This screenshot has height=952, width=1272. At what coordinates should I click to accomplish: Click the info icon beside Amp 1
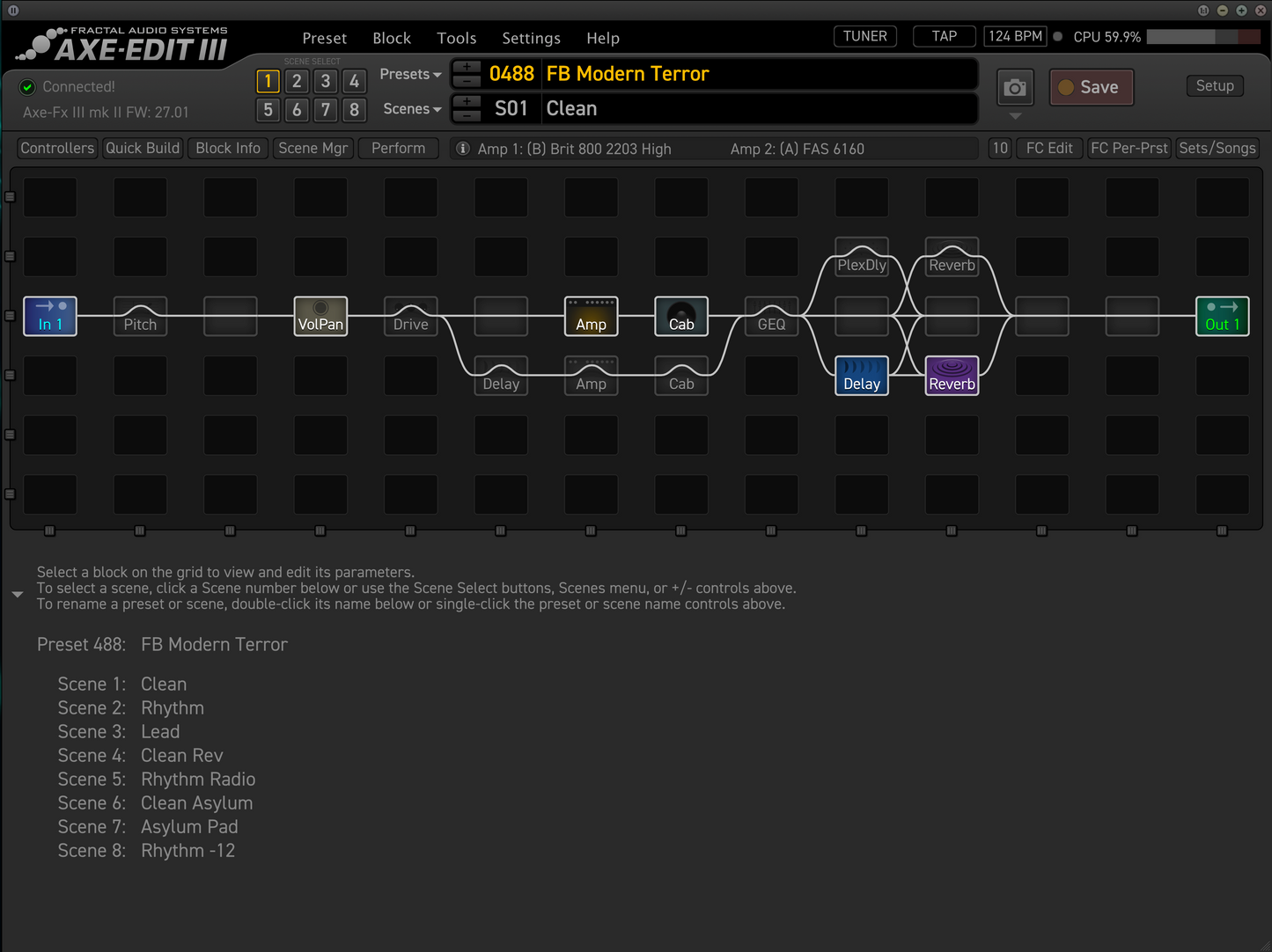point(462,149)
